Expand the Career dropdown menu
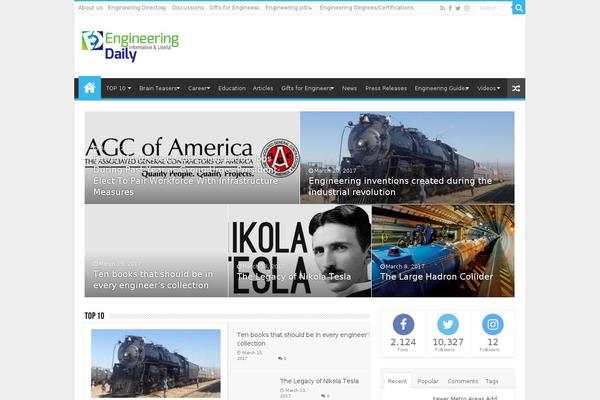 [x=199, y=88]
